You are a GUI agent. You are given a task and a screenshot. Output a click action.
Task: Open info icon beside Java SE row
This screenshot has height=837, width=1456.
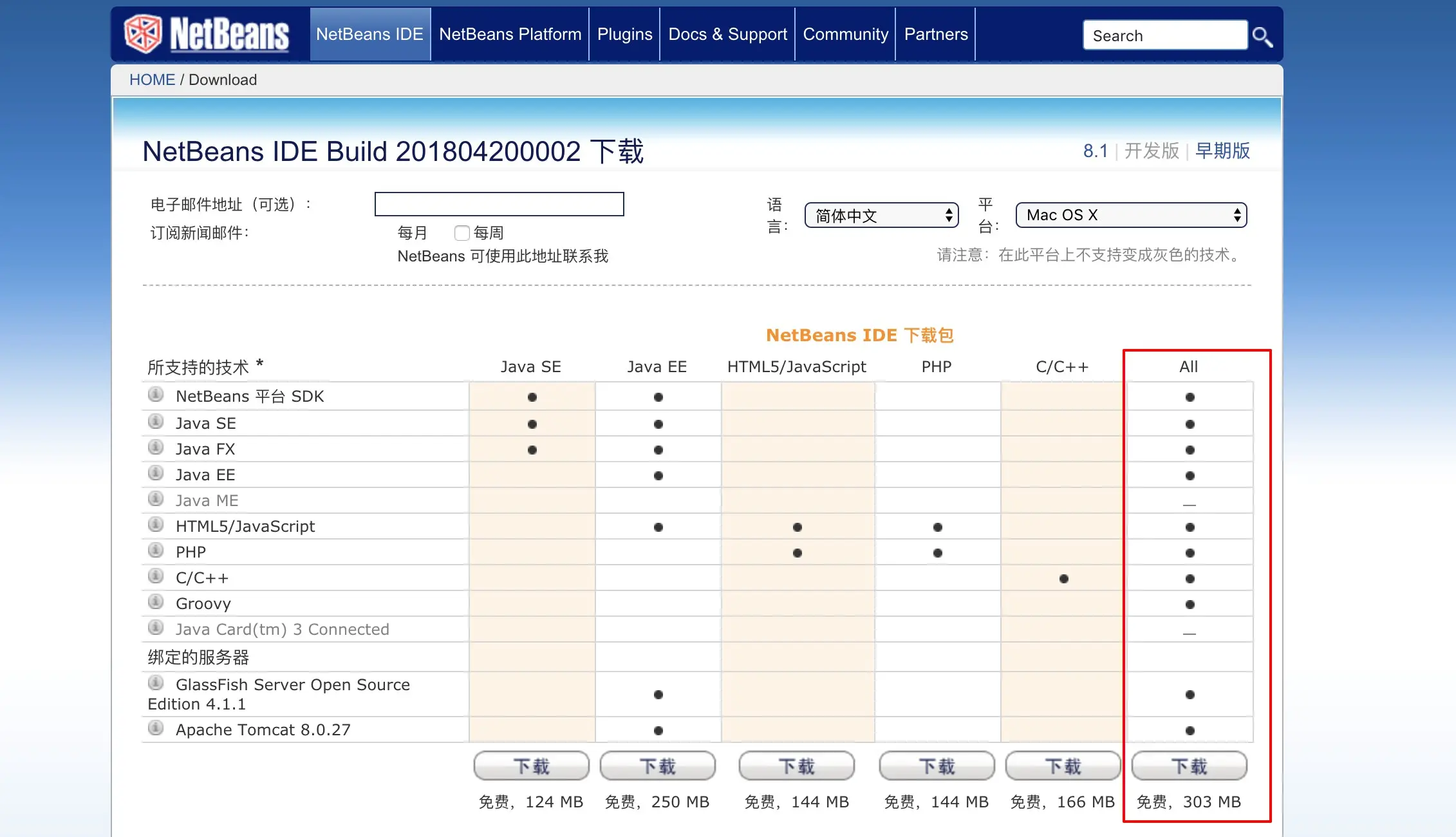point(156,421)
